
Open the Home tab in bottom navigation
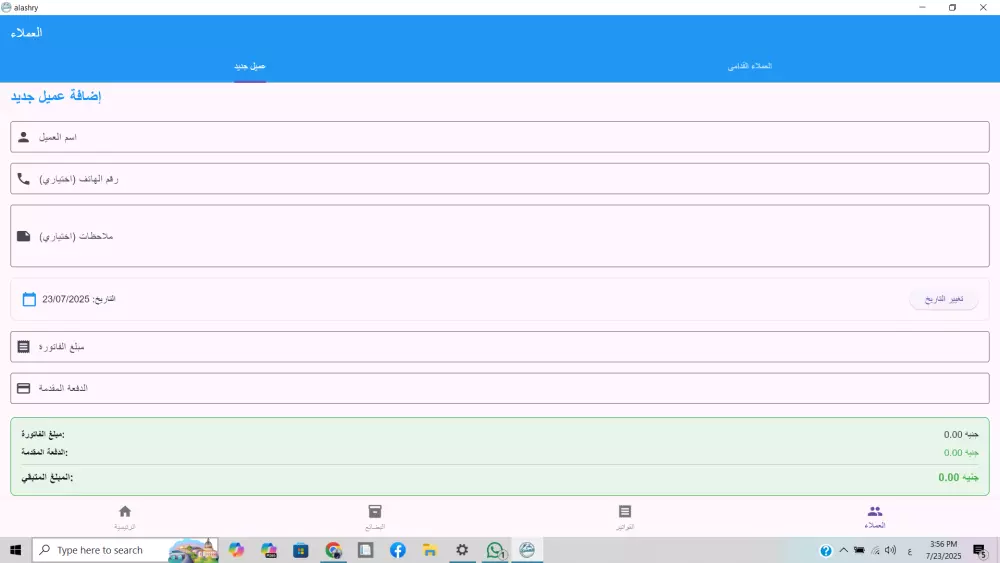point(125,516)
